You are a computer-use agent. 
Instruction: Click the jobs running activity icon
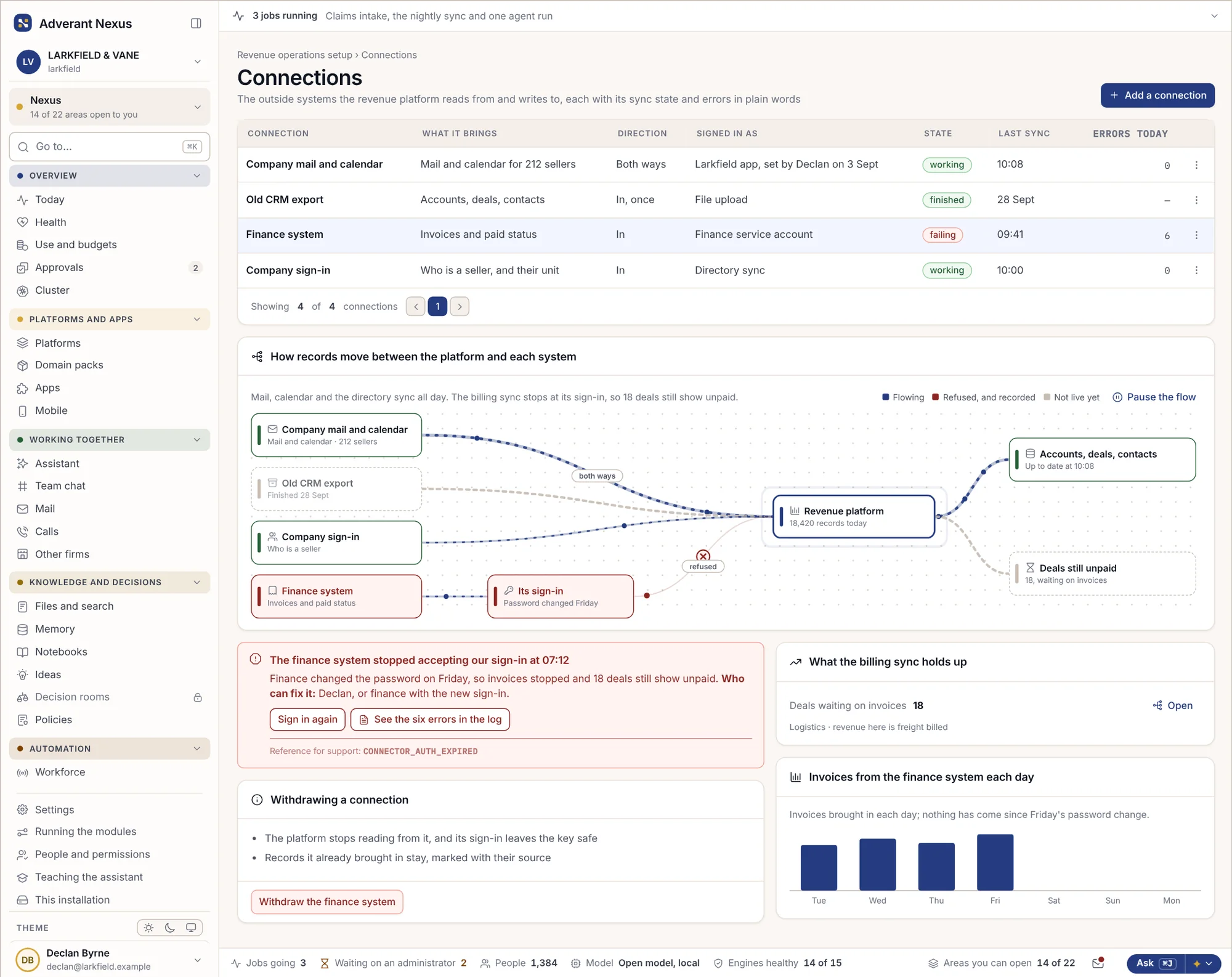(239, 16)
